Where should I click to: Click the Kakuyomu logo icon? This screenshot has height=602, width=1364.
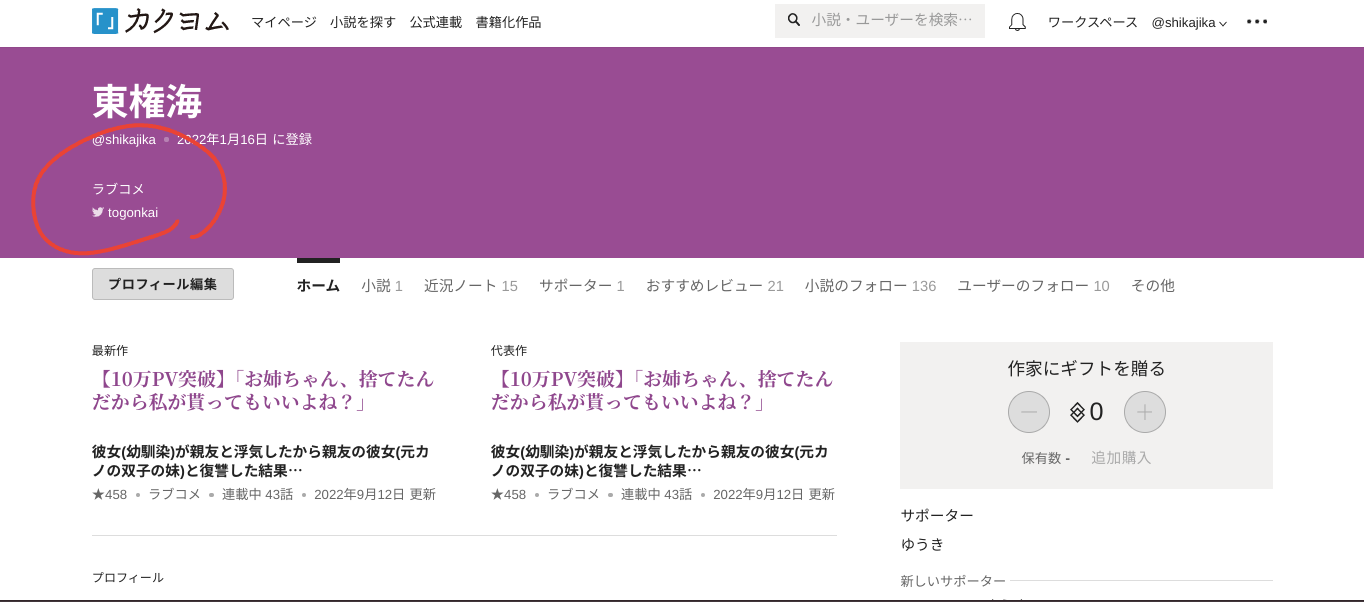click(105, 21)
